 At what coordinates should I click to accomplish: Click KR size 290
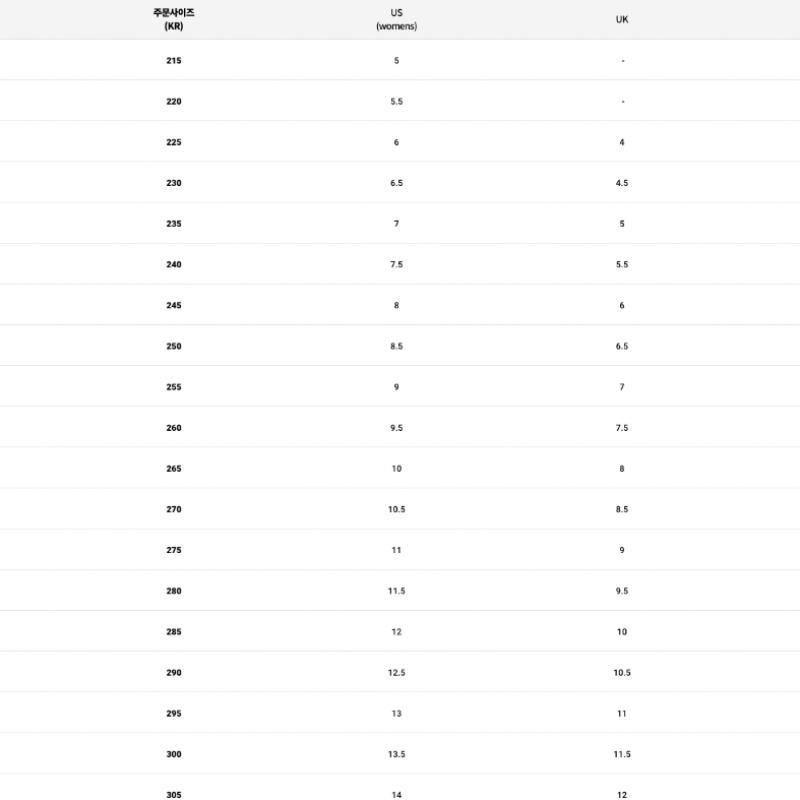pos(174,673)
